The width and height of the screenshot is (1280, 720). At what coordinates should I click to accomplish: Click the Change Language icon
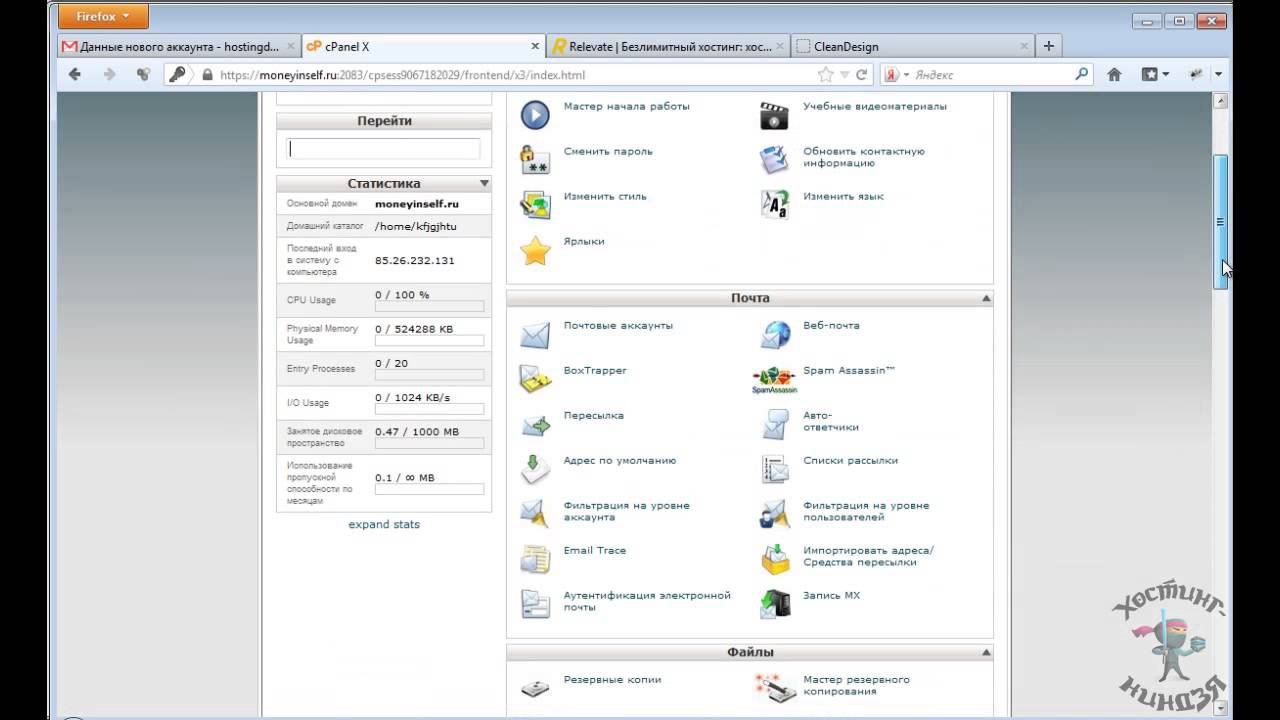pyautogui.click(x=775, y=205)
